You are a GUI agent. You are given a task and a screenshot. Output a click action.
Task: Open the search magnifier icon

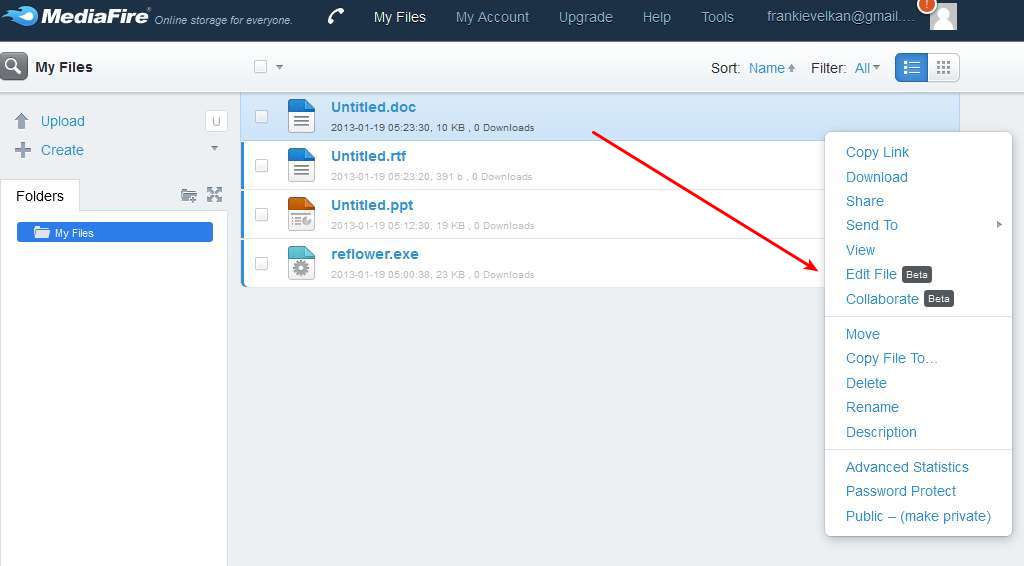pos(13,67)
